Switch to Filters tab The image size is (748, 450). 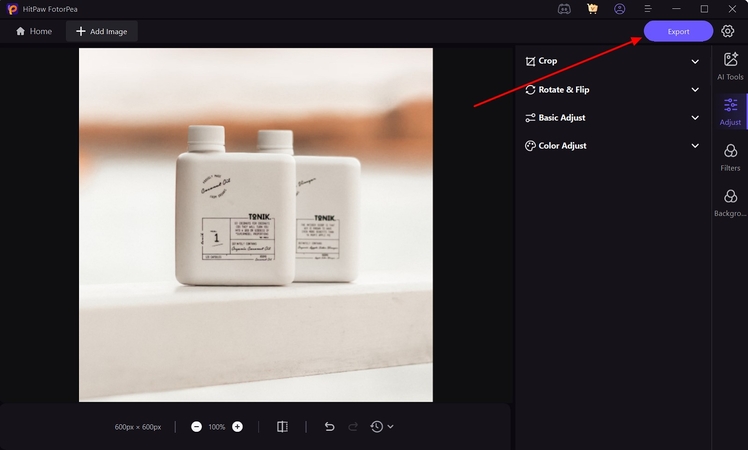(x=730, y=157)
